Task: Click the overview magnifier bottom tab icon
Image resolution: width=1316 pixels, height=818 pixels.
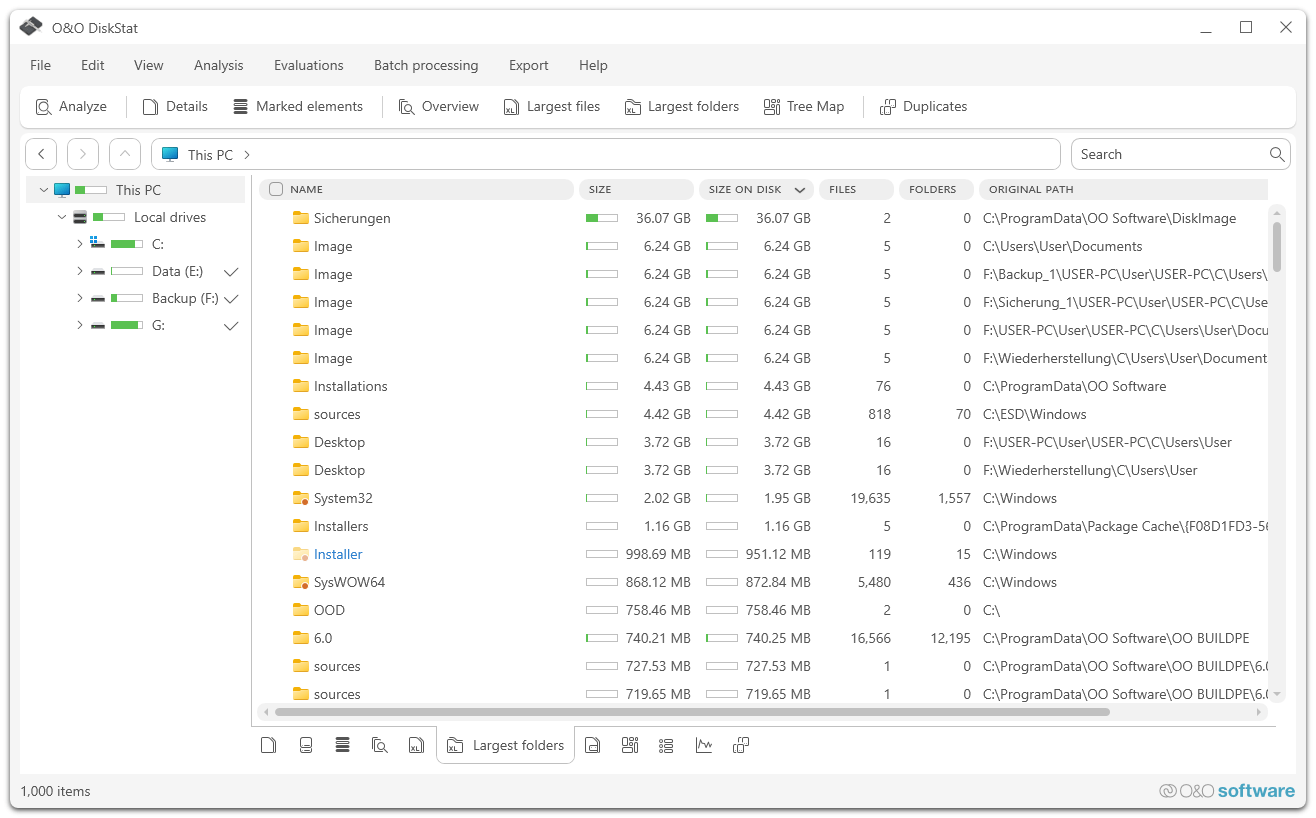Action: click(x=380, y=745)
